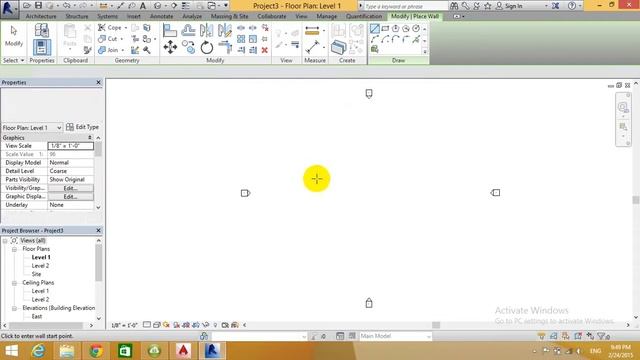
Task: Choose the Rectangle draw tool
Action: pos(385,29)
